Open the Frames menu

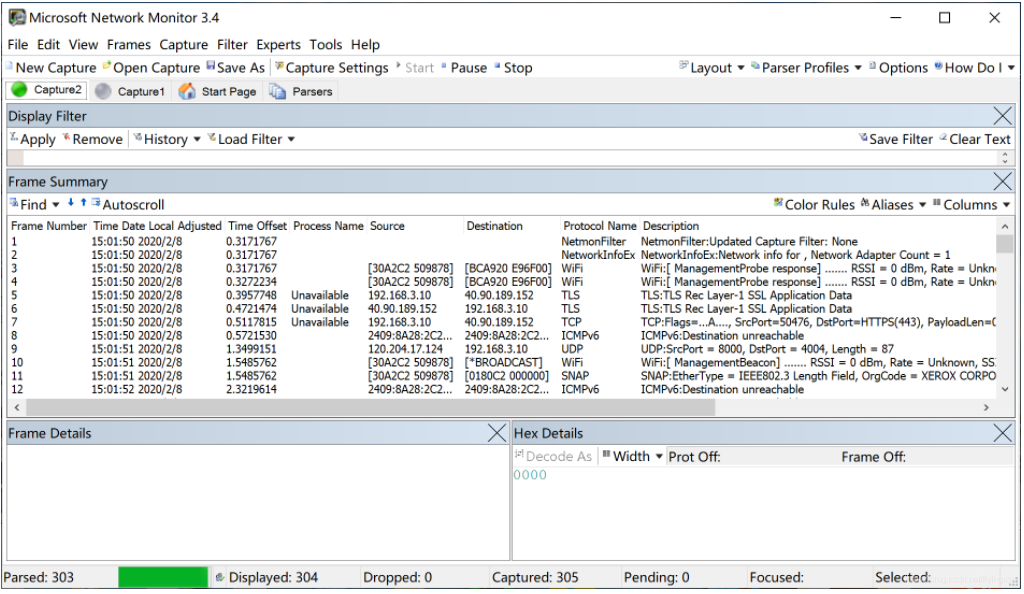[x=129, y=45]
